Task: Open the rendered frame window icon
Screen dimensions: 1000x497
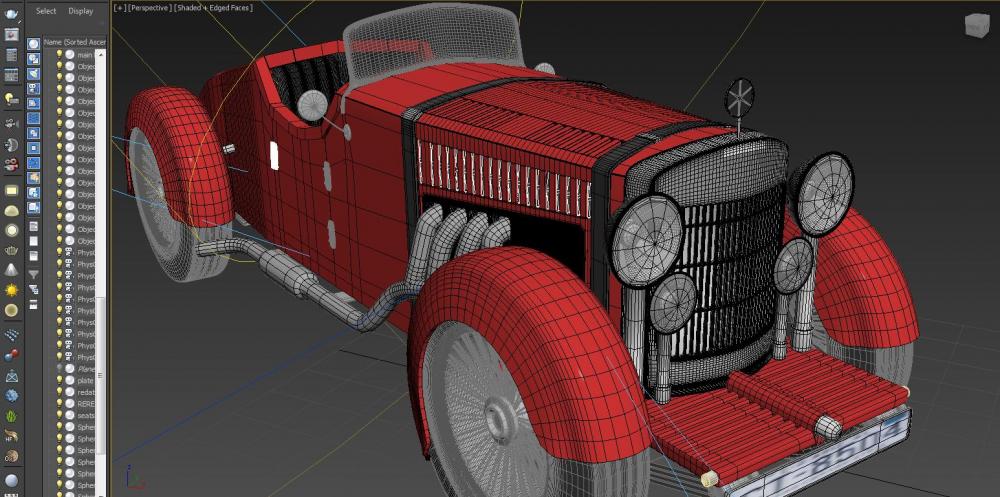Action: [x=11, y=34]
